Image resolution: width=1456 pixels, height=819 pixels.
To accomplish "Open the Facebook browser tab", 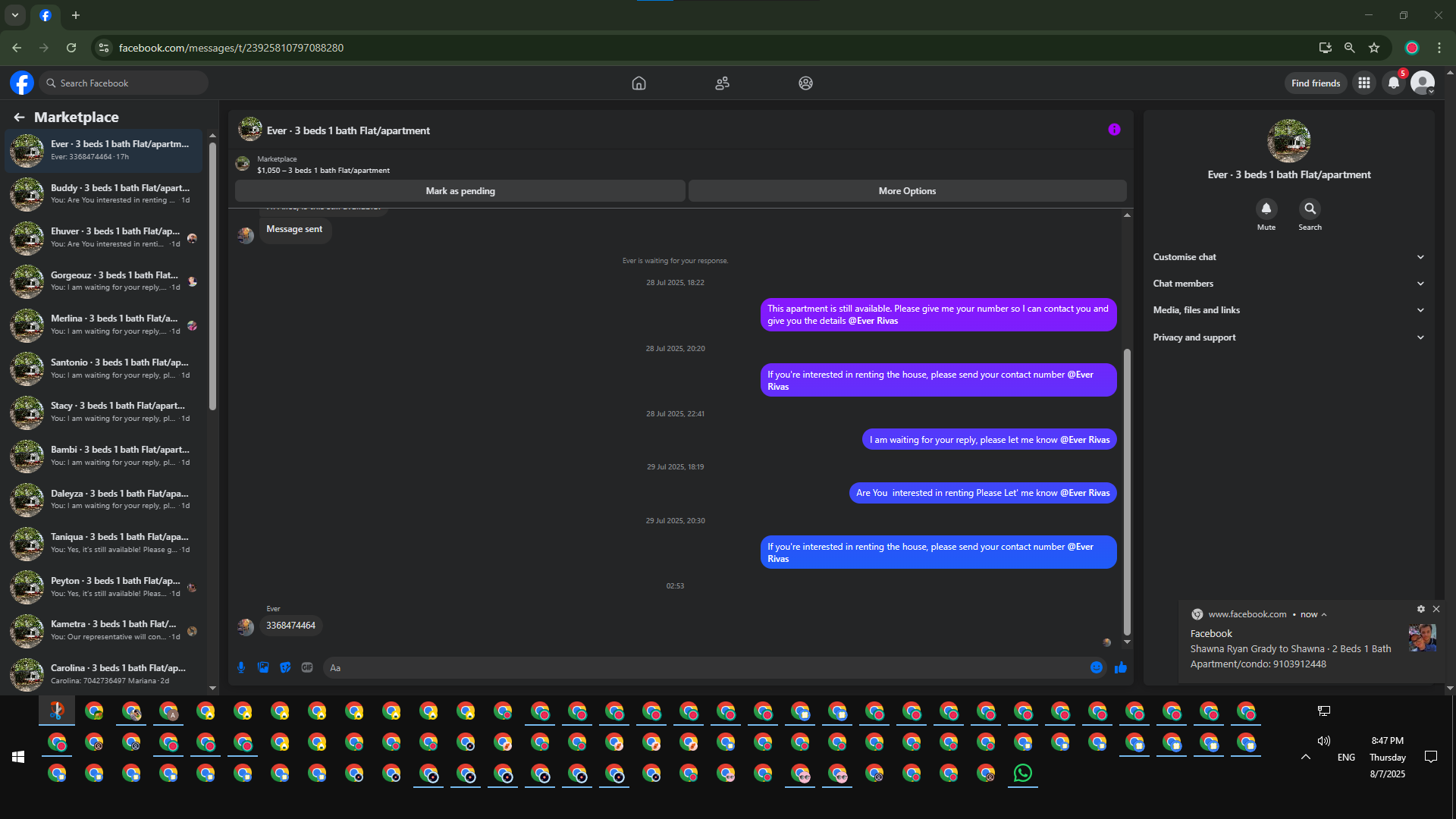I will (x=45, y=15).
